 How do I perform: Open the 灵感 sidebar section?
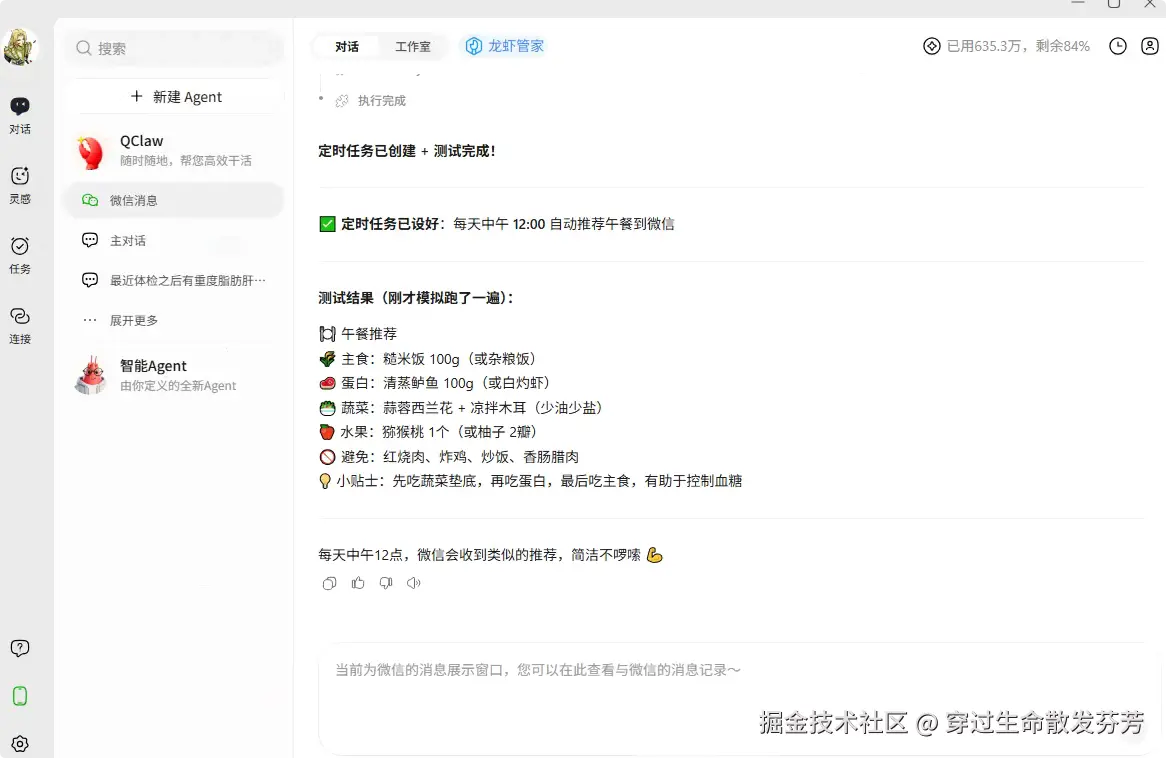[20, 185]
